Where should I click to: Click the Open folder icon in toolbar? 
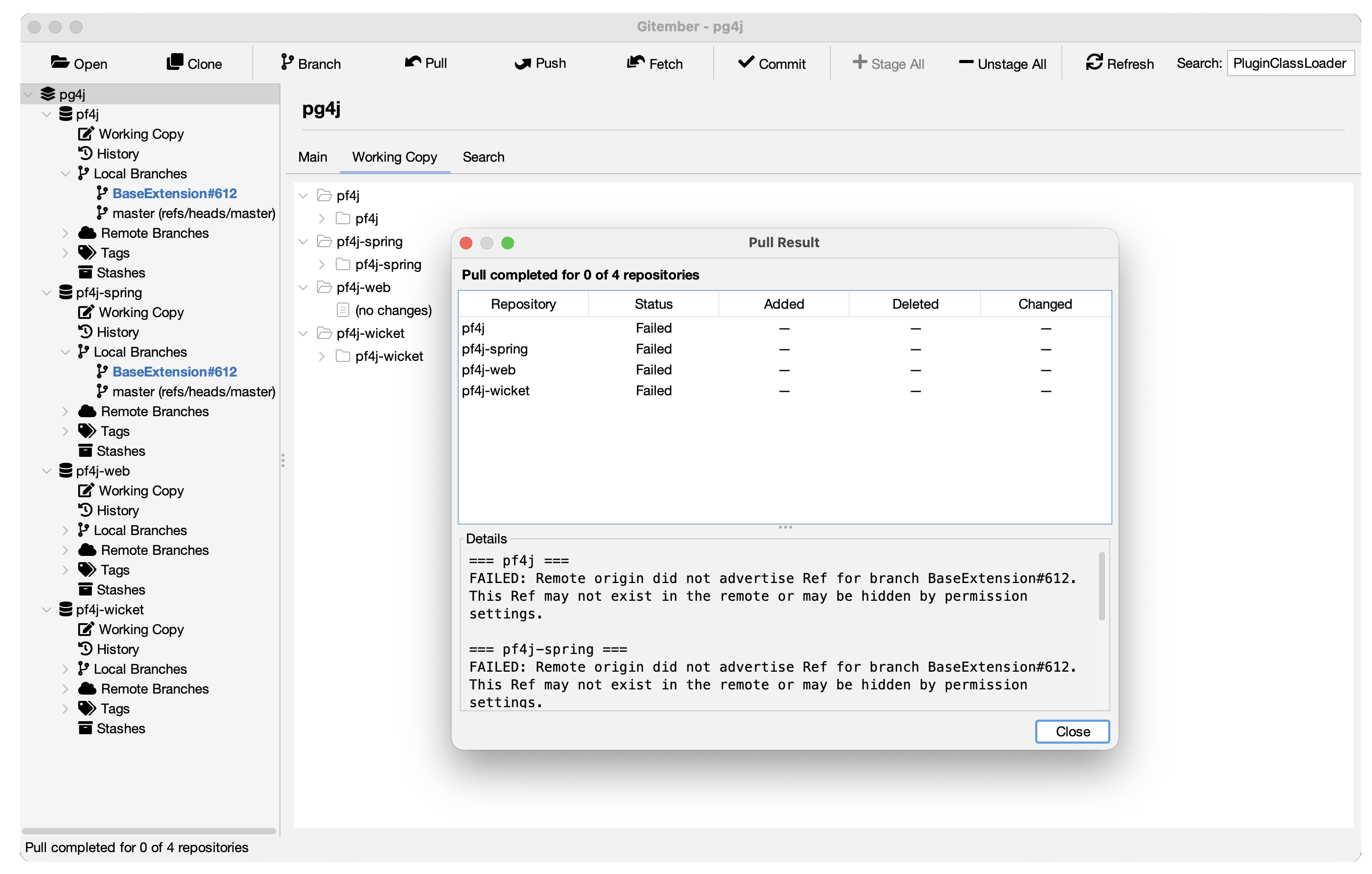click(x=60, y=62)
